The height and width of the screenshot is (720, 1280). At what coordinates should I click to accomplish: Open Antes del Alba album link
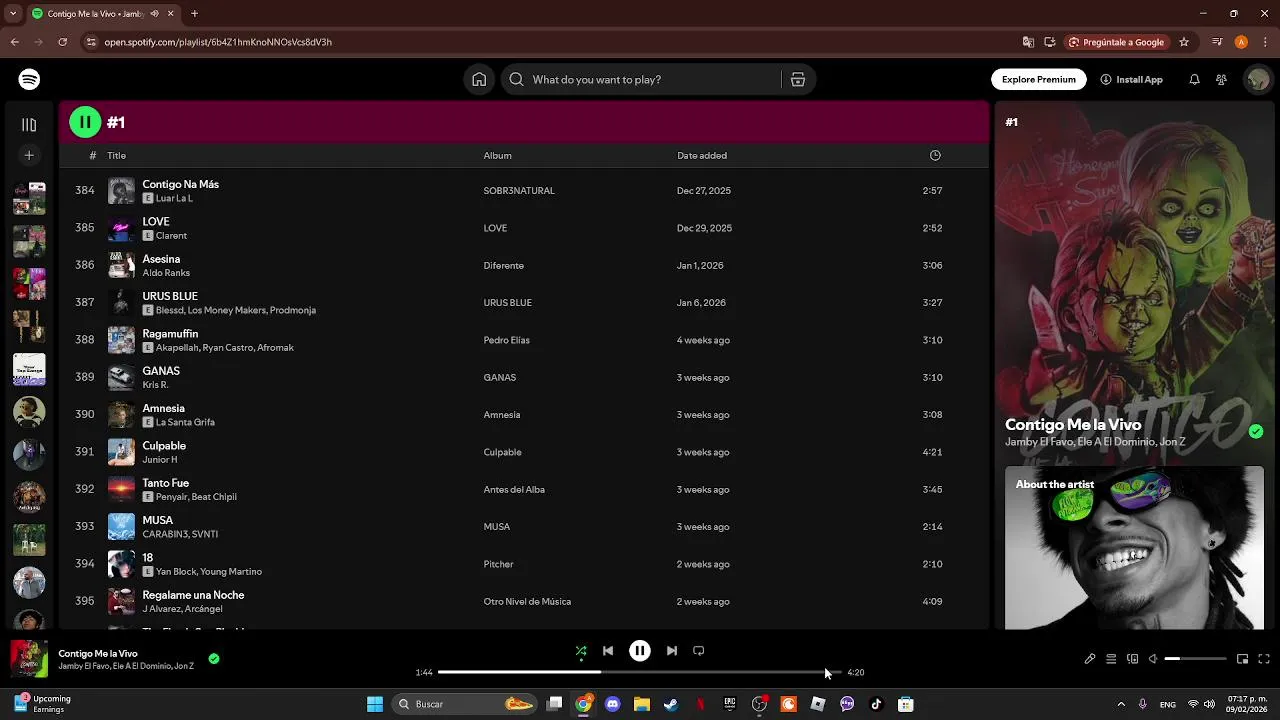[x=514, y=489]
